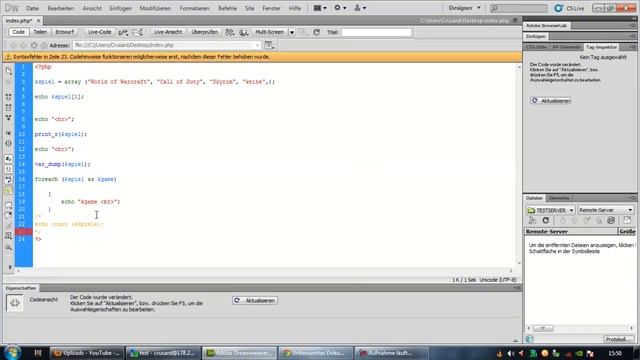640x360 pixels.
Task: Open the Bearbeiten menu
Action: [x=60, y=8]
